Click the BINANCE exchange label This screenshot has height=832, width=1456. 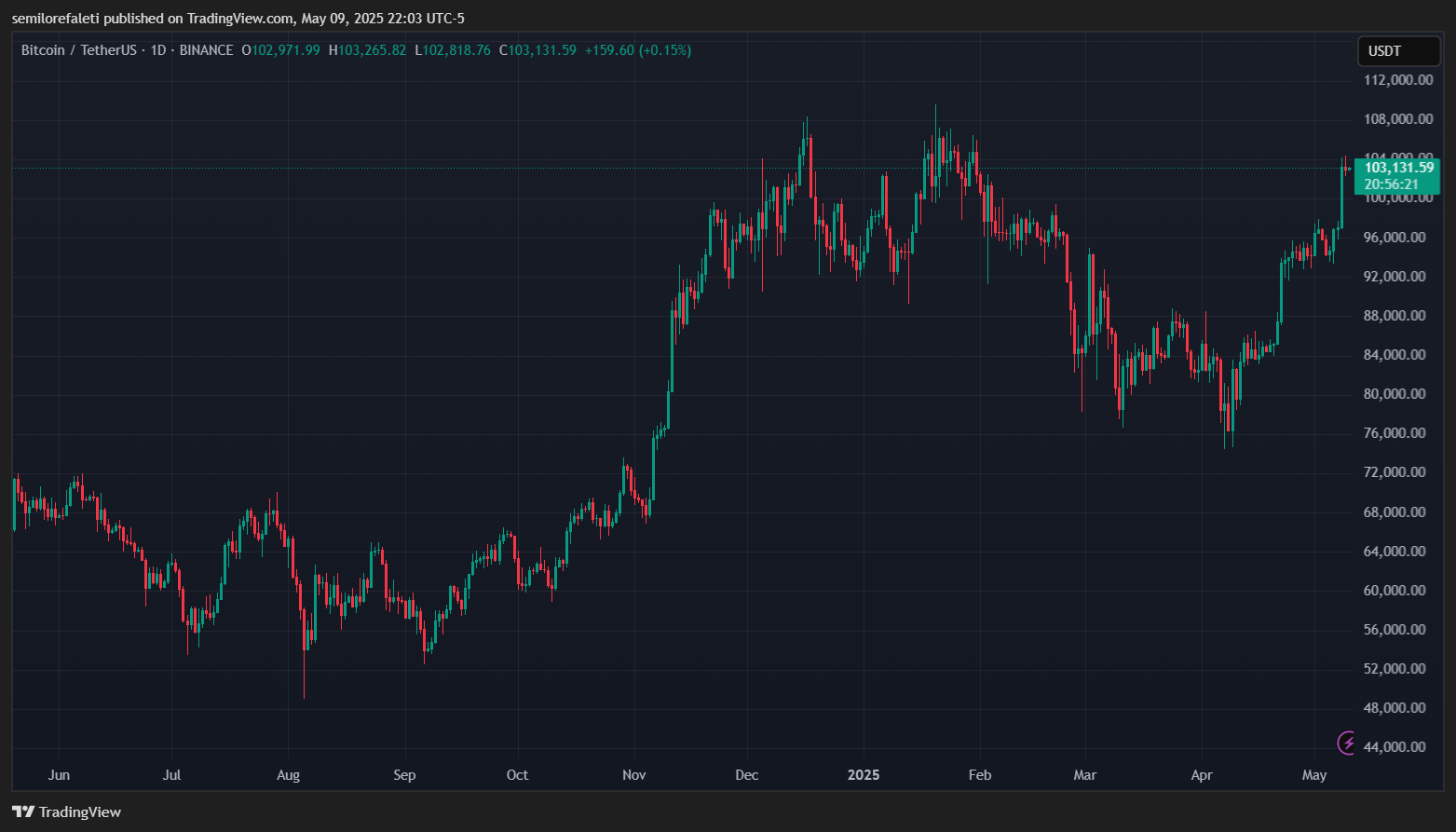206,50
